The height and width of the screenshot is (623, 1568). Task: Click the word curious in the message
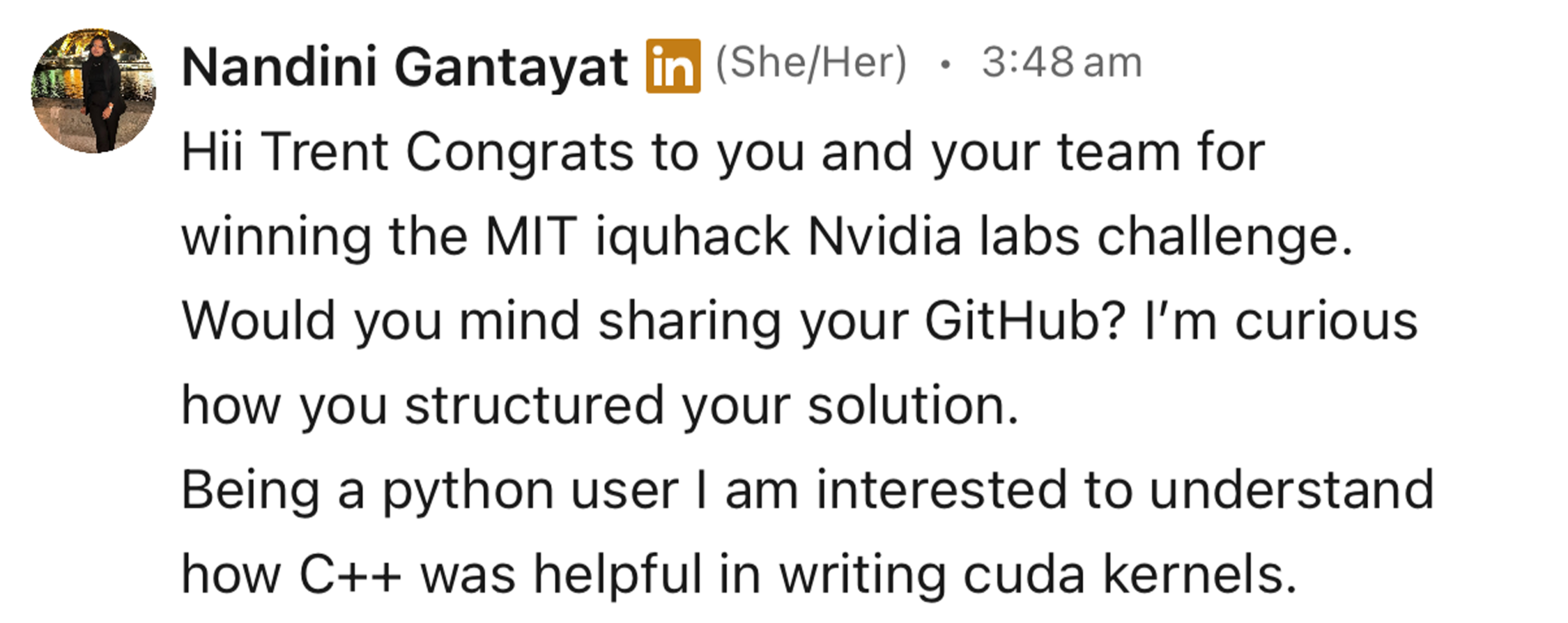[x=1325, y=321]
